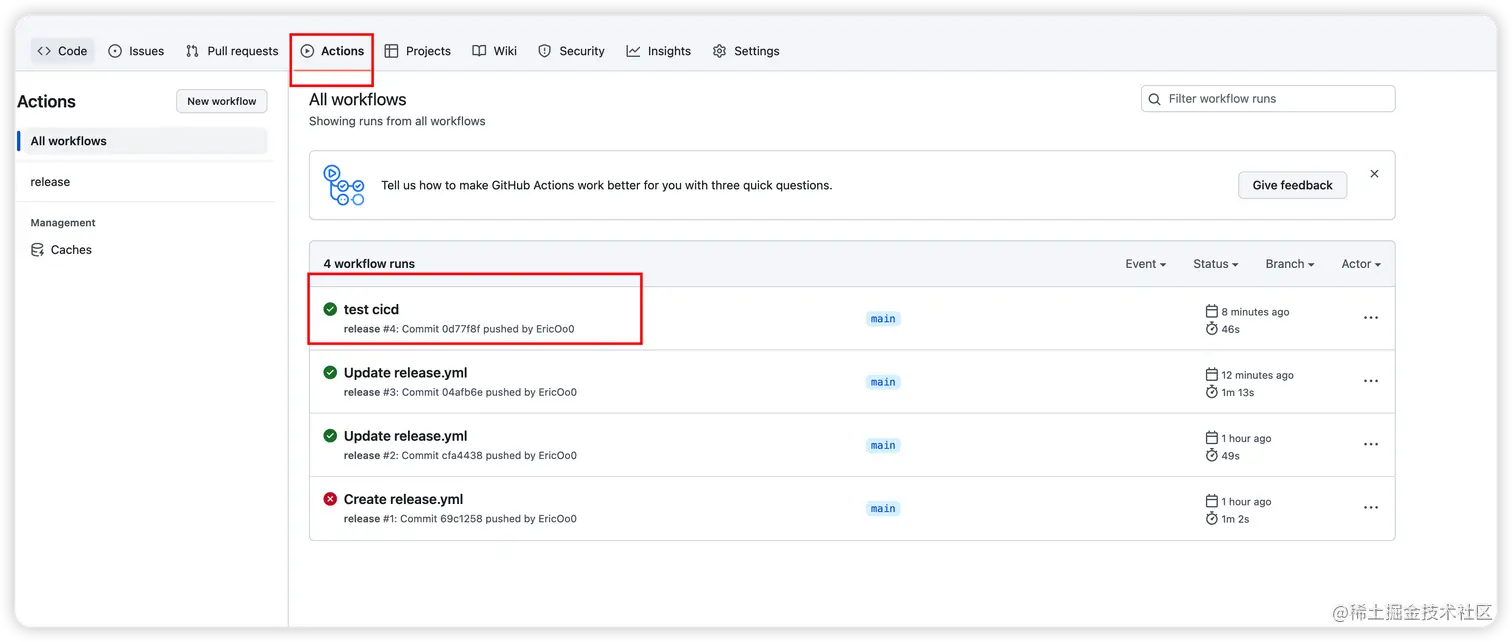This screenshot has width=1512, height=642.
Task: Open more options for release #3 run
Action: [1371, 381]
